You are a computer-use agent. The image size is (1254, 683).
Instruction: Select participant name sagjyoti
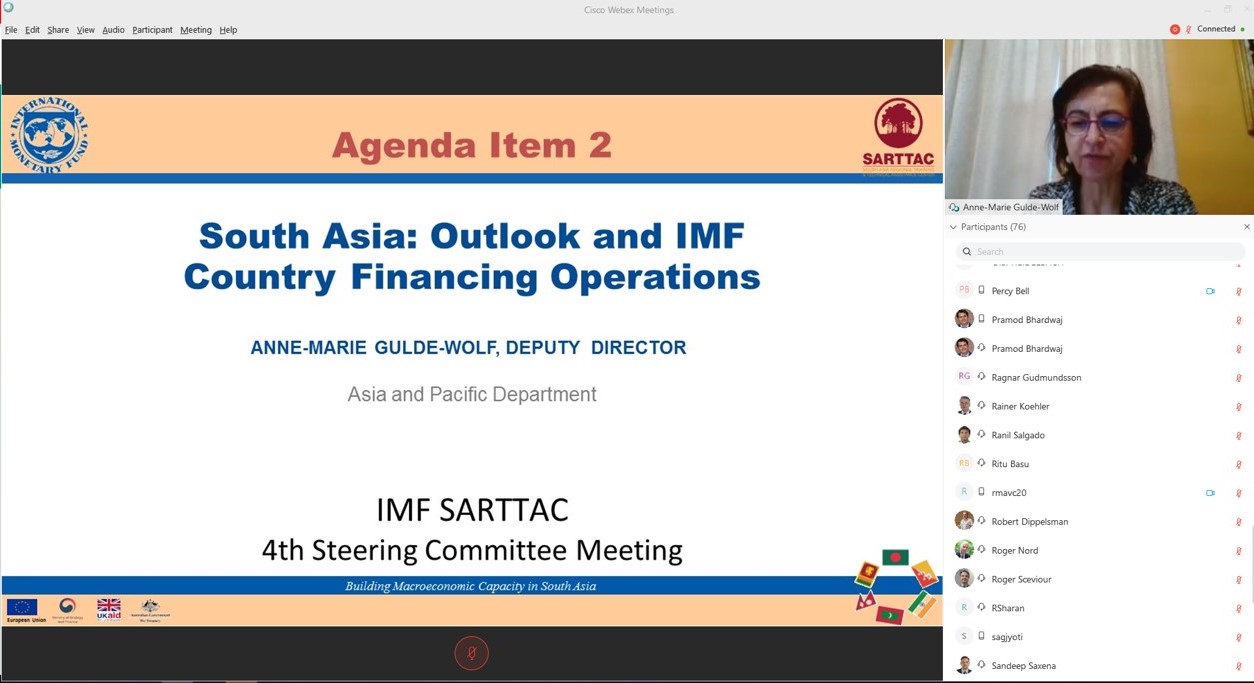coord(1007,637)
